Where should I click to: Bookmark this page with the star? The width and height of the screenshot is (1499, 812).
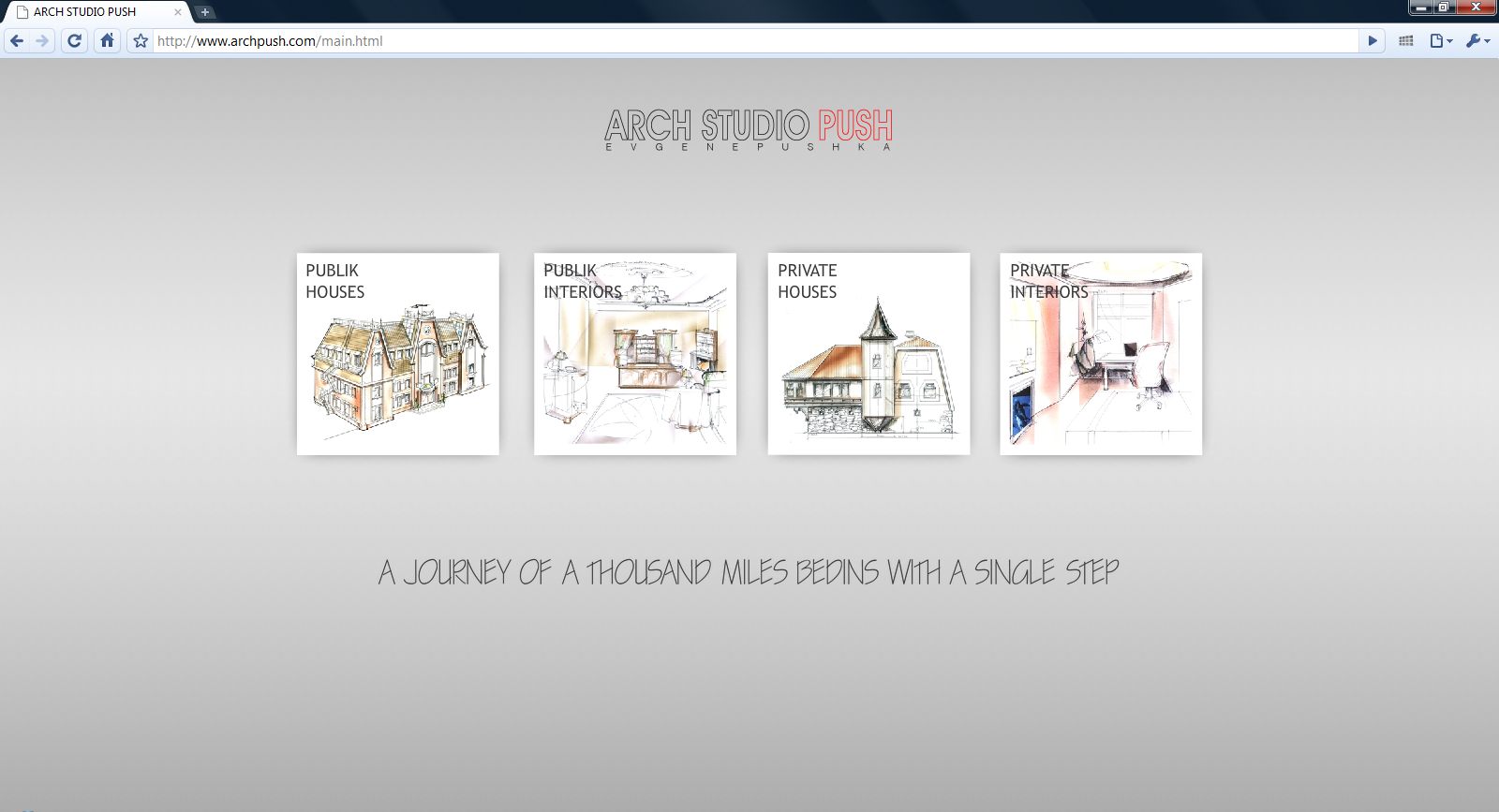141,41
